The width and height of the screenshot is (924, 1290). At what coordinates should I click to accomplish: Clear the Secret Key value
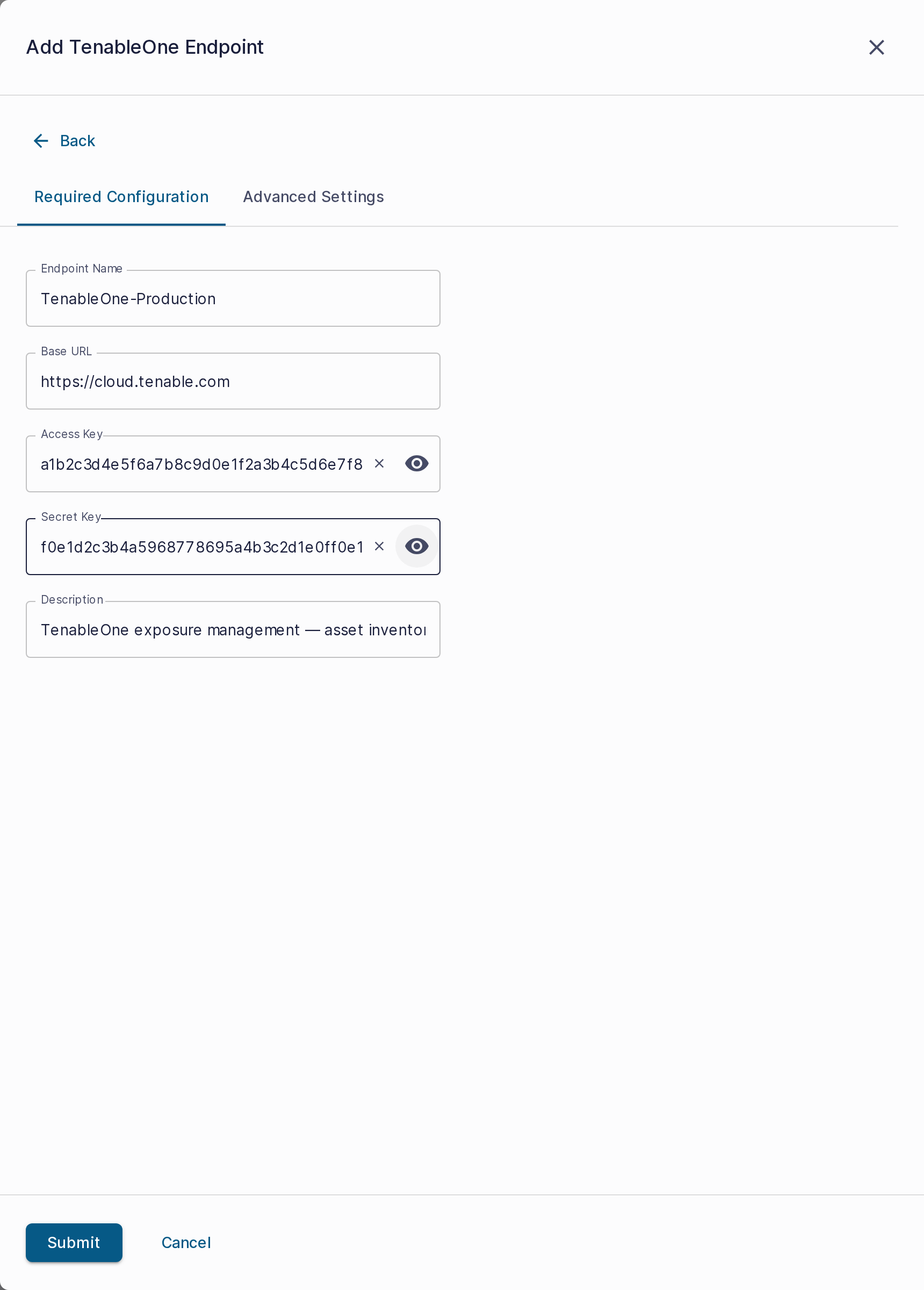(x=379, y=546)
